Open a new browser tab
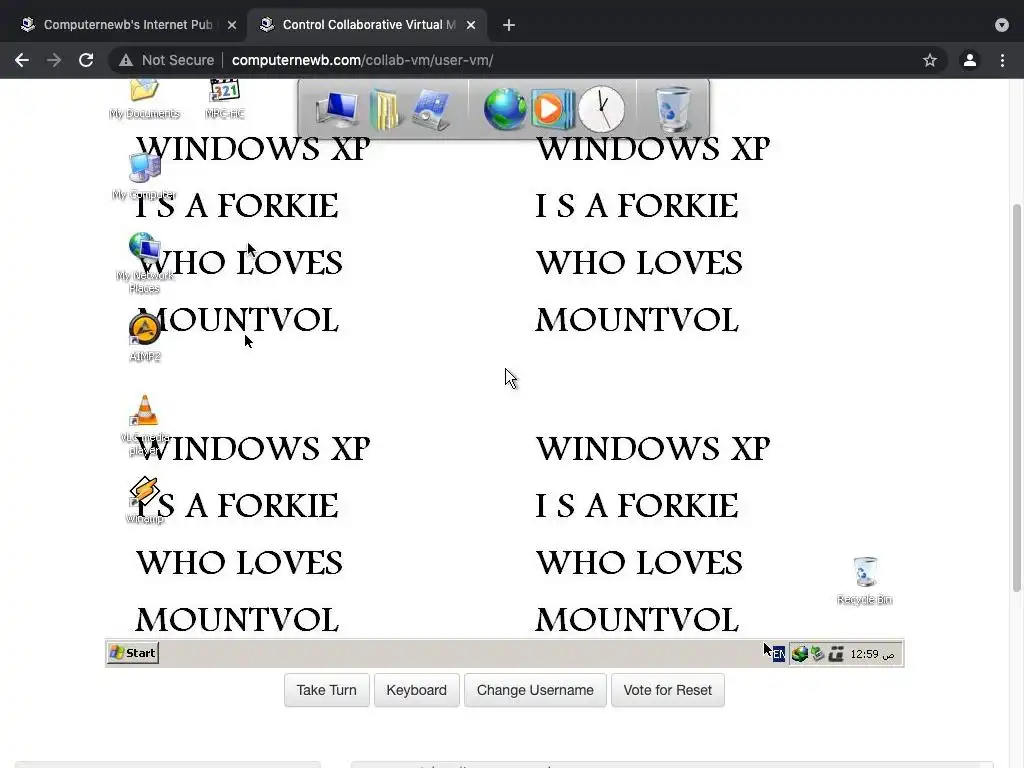 click(509, 25)
